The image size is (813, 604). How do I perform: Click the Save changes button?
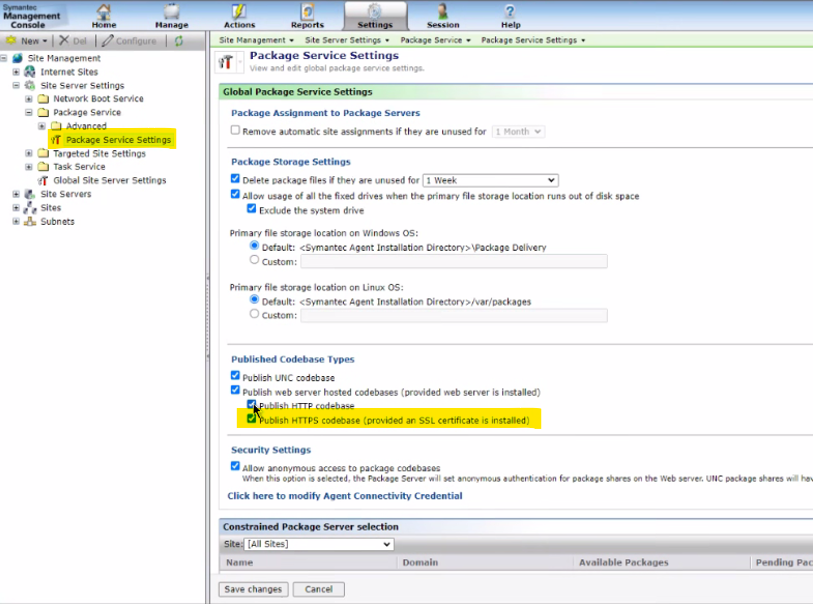coord(253,589)
